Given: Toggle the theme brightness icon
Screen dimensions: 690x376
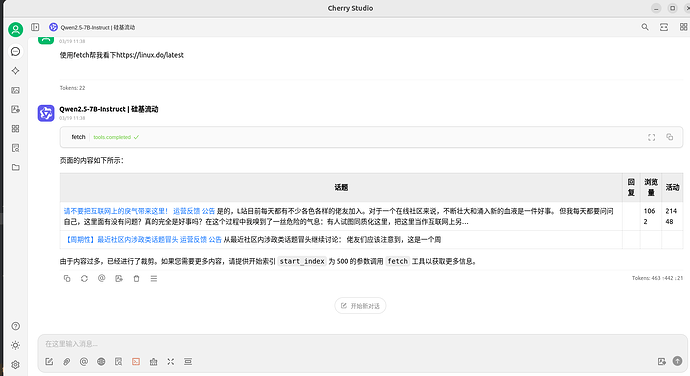Looking at the screenshot, I should coord(15,345).
